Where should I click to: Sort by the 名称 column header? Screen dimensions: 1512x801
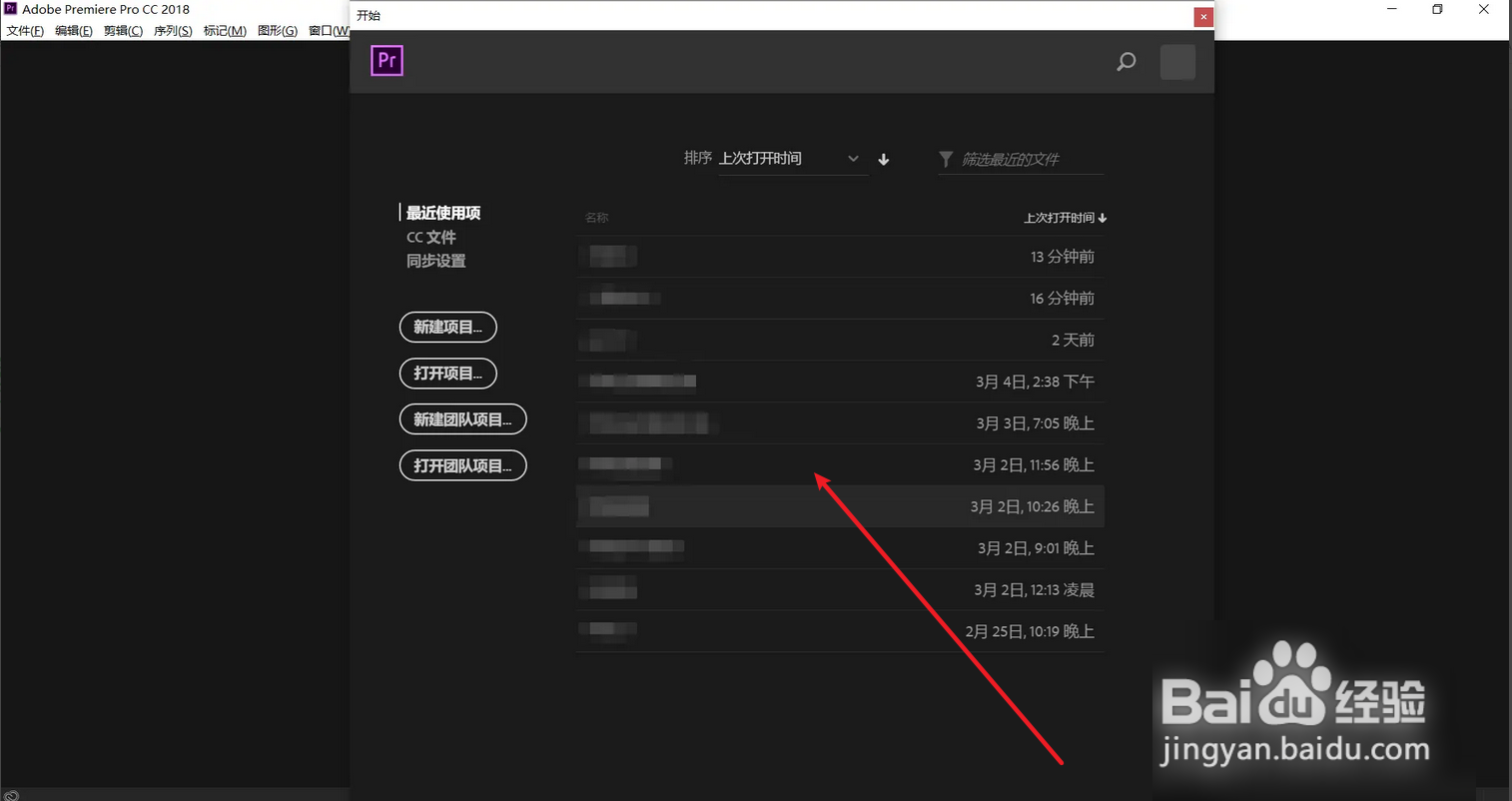point(597,218)
